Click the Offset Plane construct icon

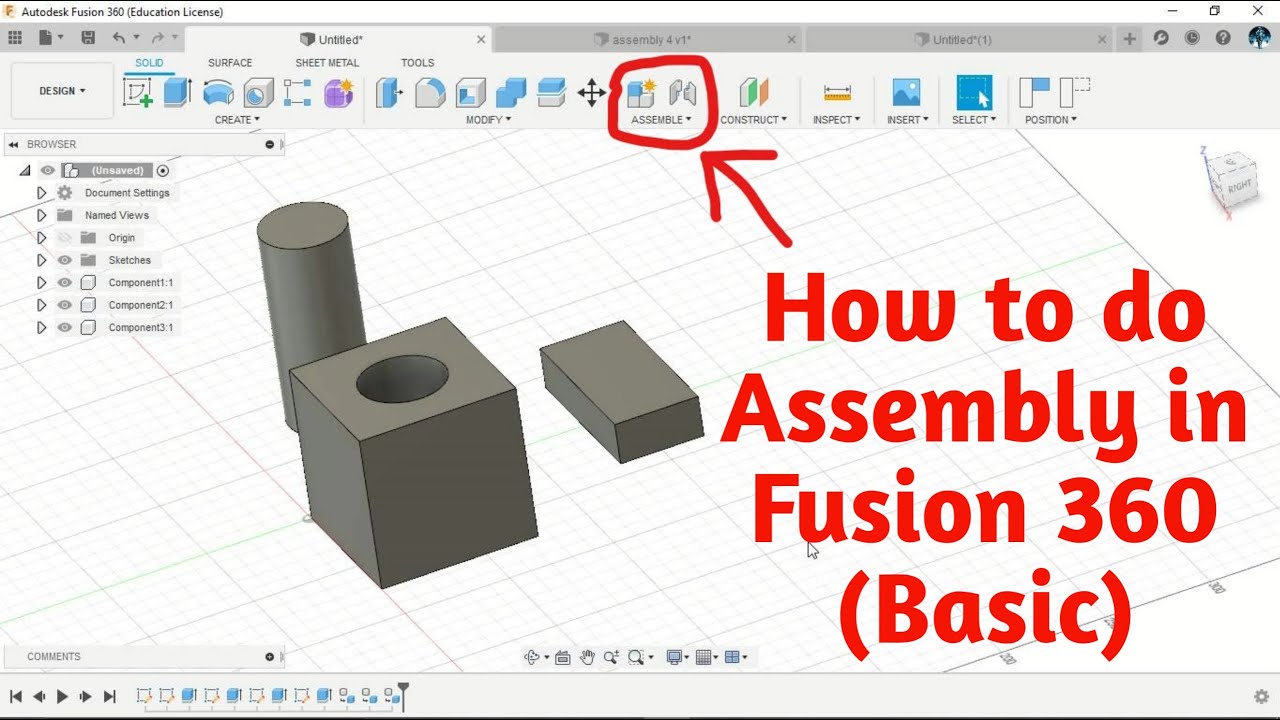[x=754, y=93]
